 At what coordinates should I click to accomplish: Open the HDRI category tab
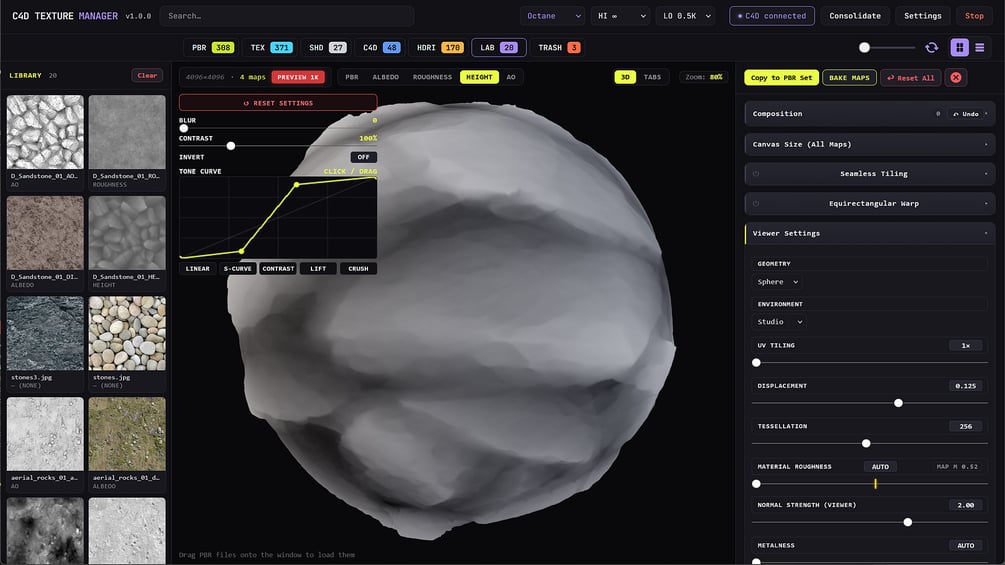pos(439,47)
